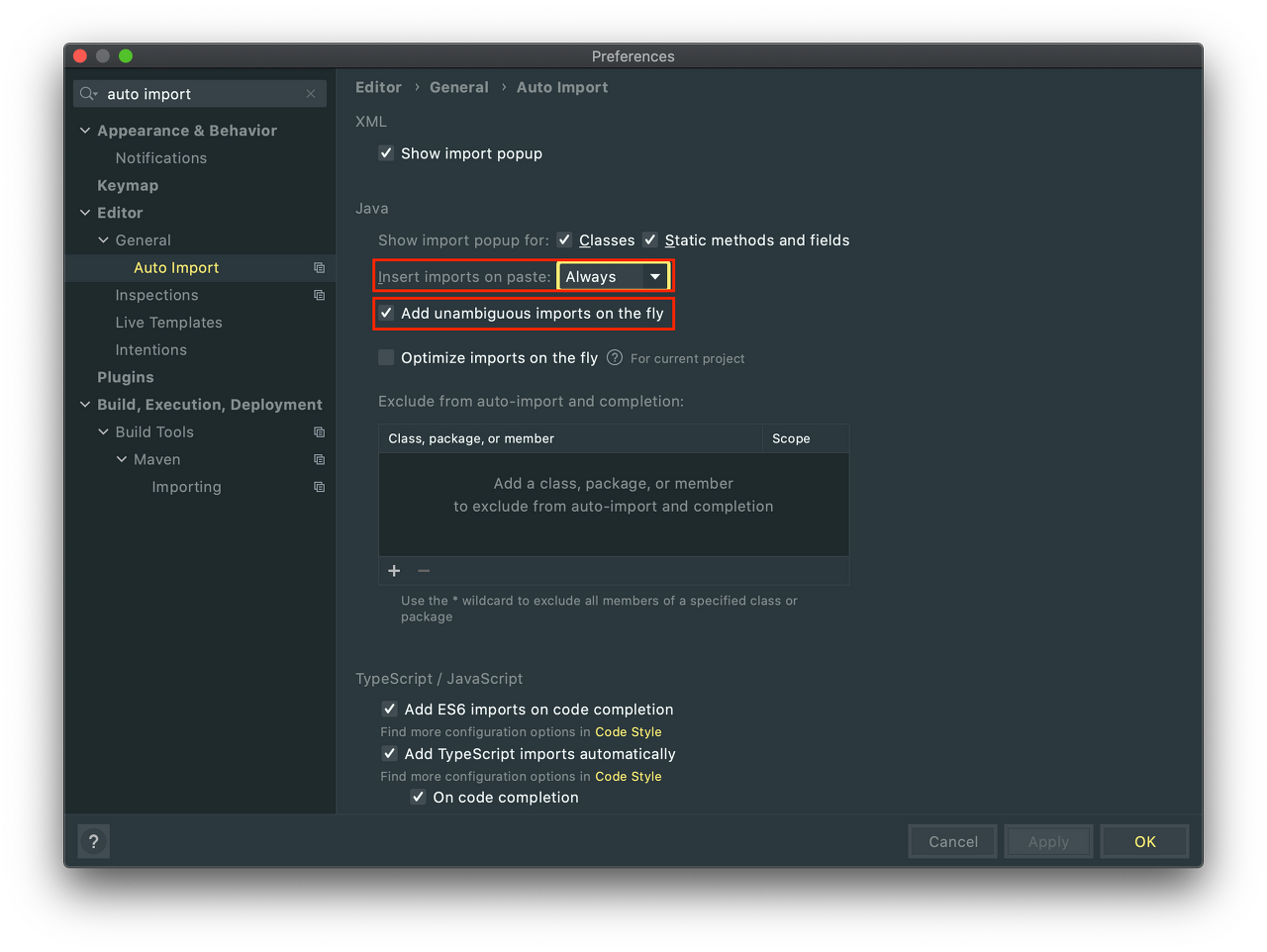Collapse the Build Tools node
The width and height of the screenshot is (1267, 952).
(103, 432)
